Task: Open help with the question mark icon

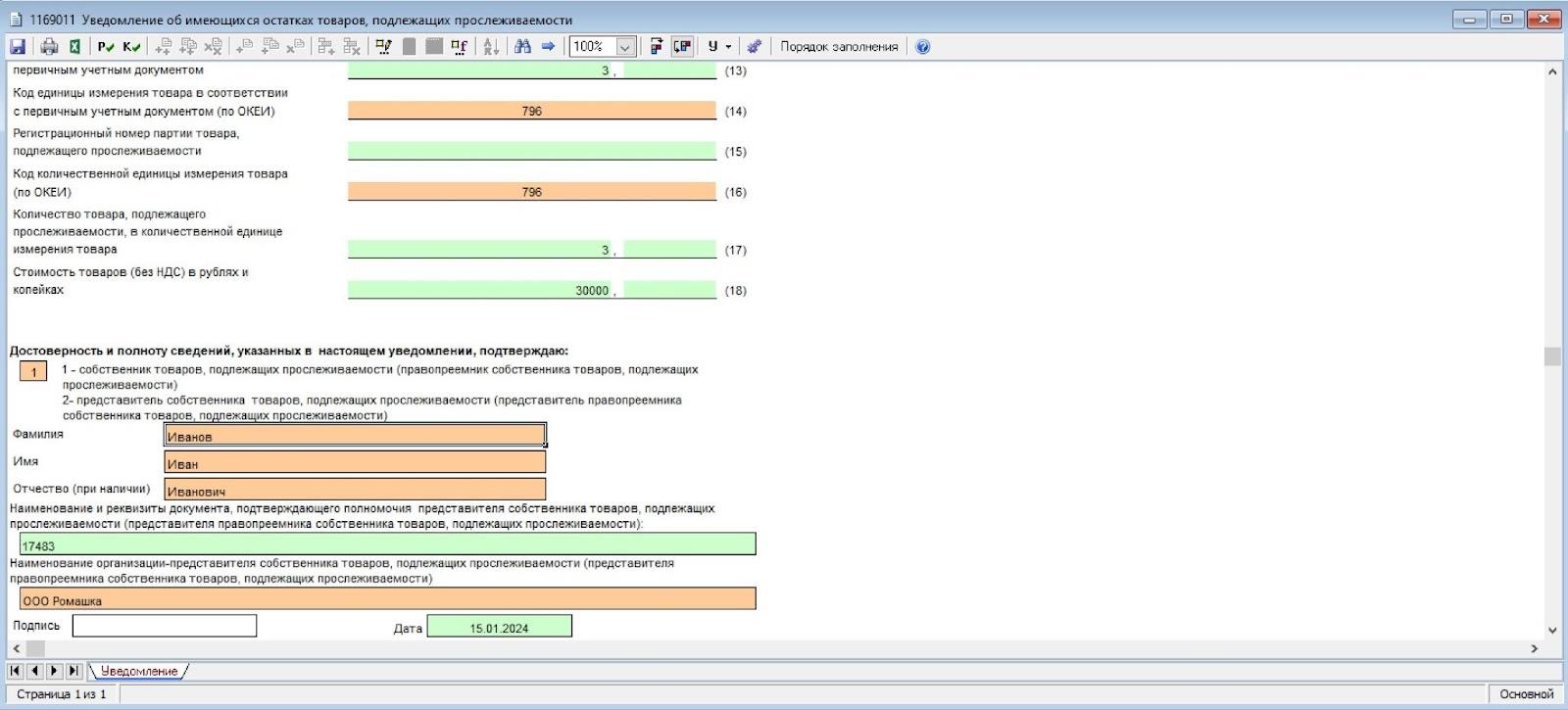Action: [x=922, y=46]
